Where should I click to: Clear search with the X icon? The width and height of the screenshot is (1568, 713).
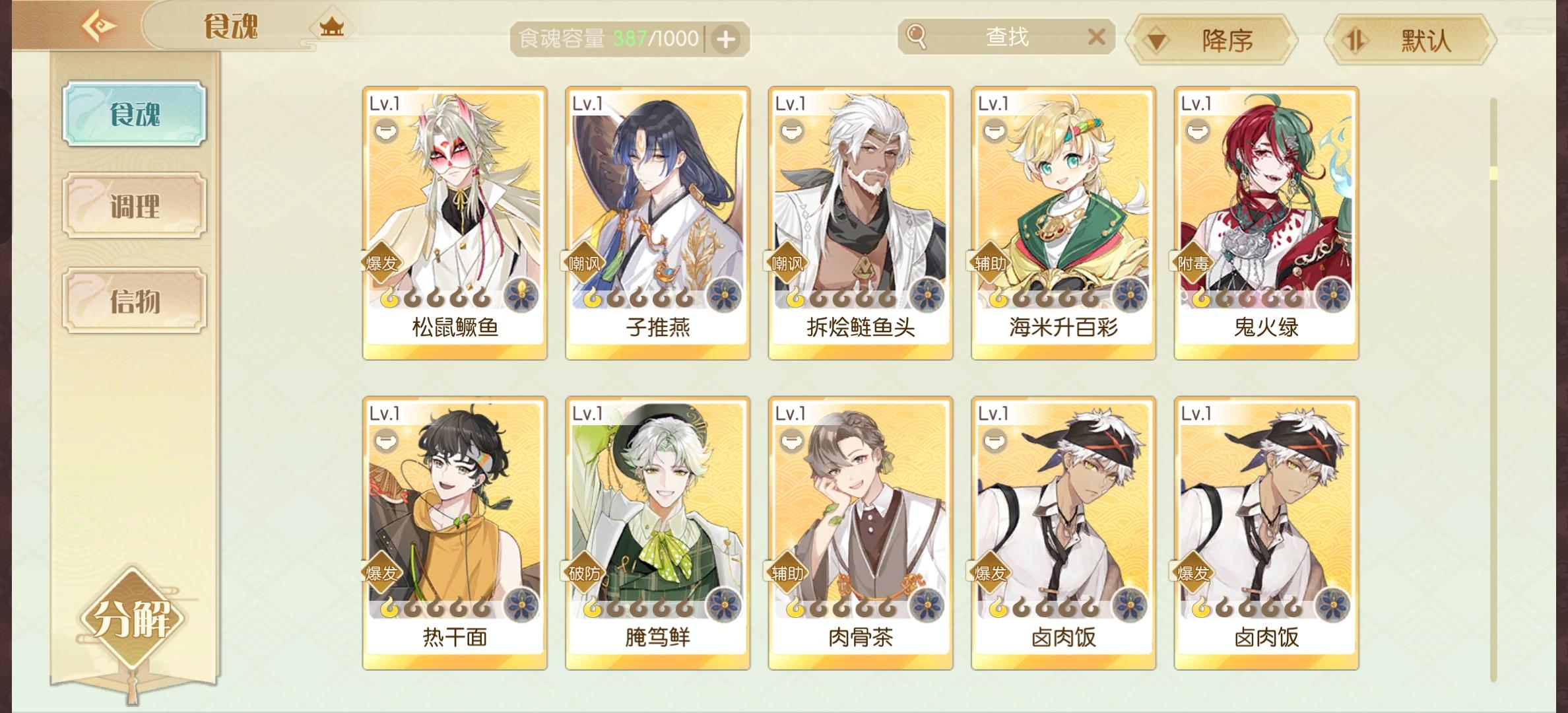click(1096, 37)
